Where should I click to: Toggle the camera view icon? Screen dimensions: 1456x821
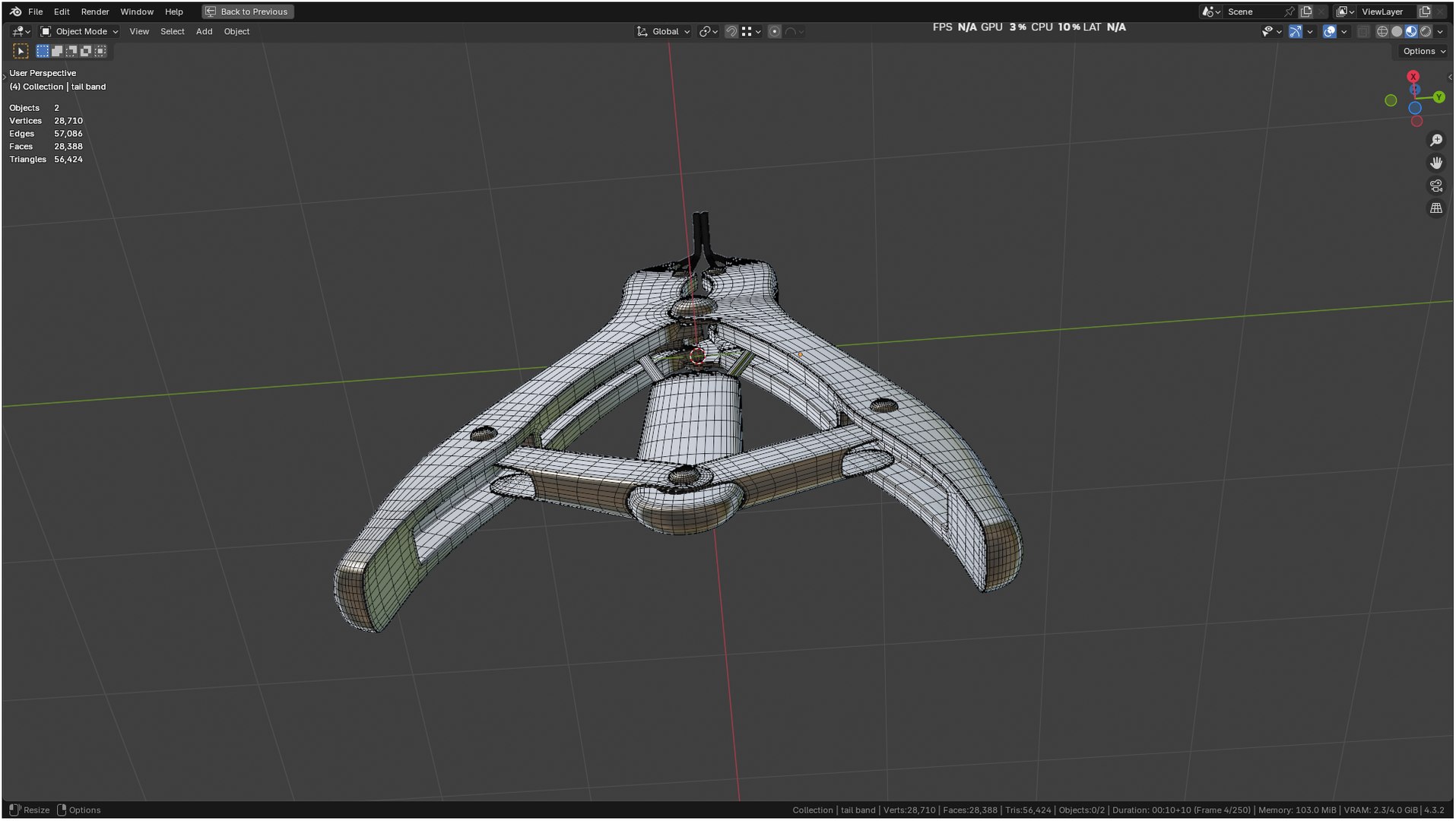[x=1436, y=185]
